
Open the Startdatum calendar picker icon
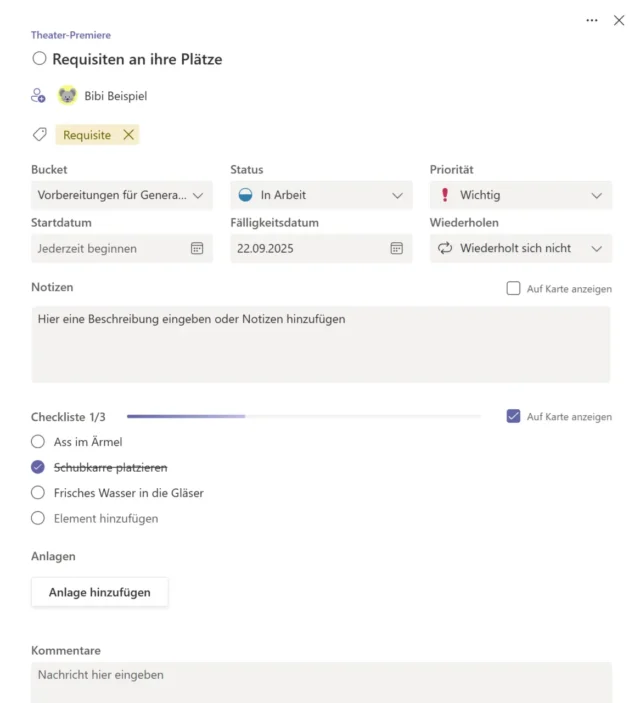(x=197, y=248)
